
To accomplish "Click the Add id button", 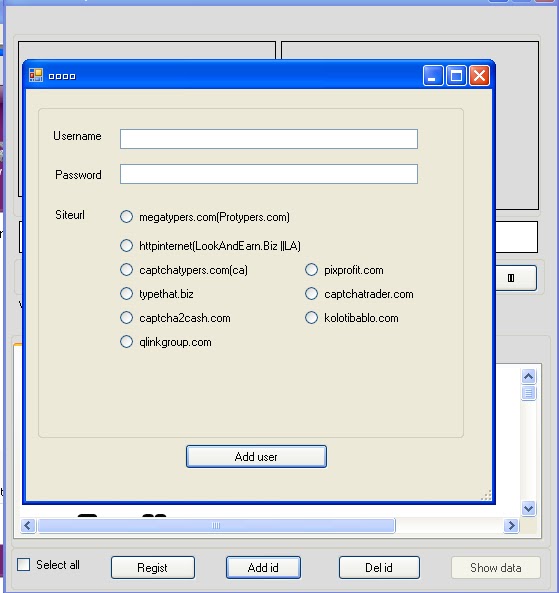I will [x=264, y=567].
